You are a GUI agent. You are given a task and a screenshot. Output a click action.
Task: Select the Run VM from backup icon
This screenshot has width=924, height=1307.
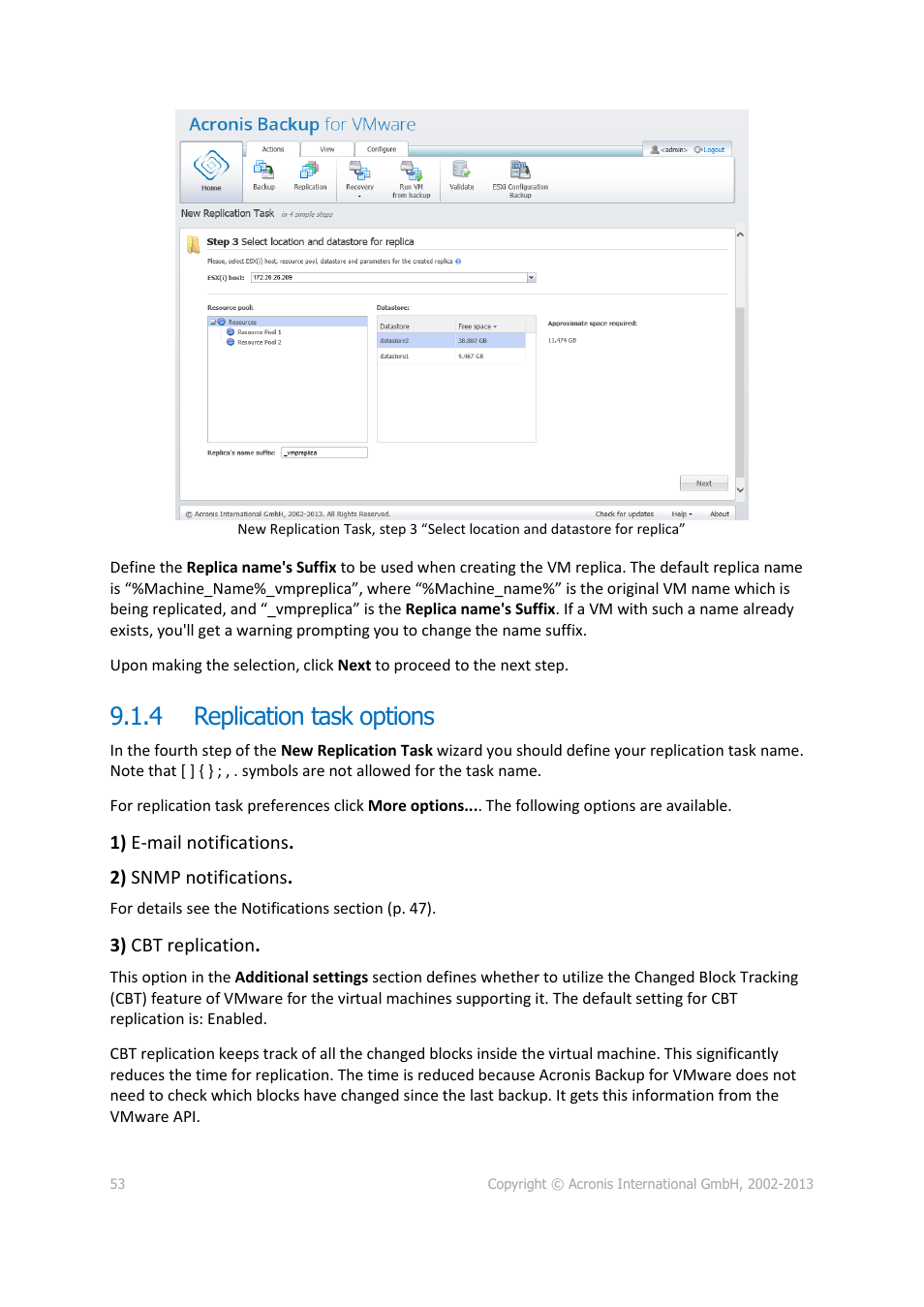(411, 171)
